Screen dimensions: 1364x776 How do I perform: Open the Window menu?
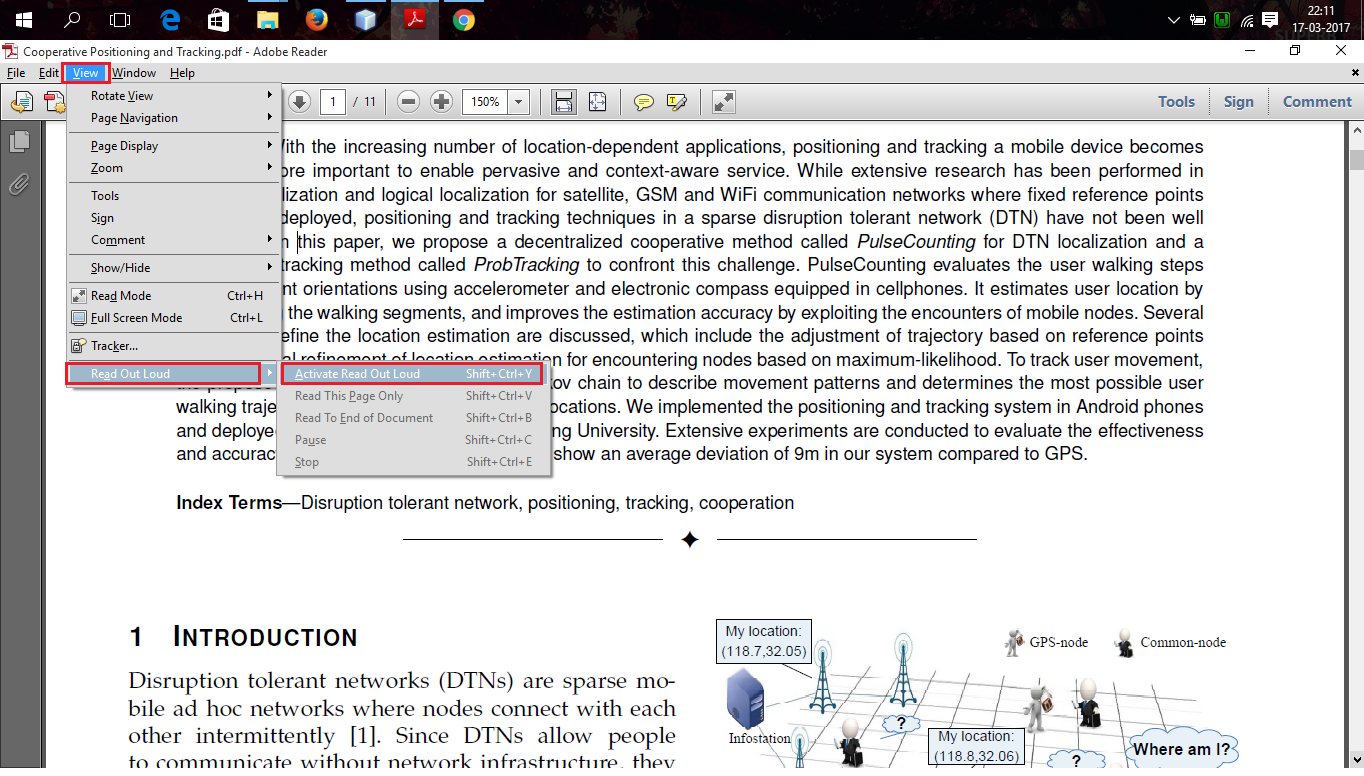[x=133, y=72]
